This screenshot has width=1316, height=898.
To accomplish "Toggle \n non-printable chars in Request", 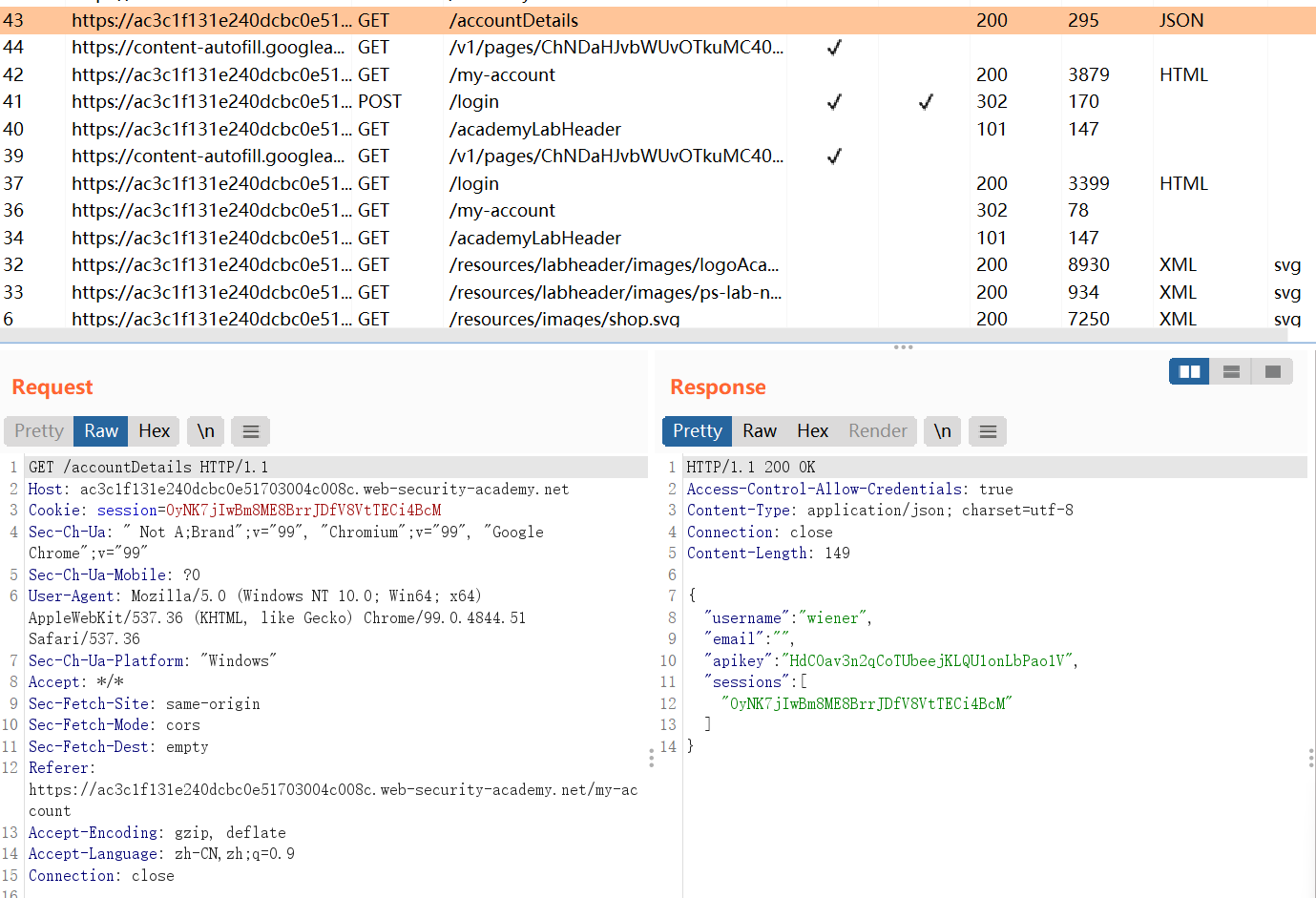I will point(205,431).
